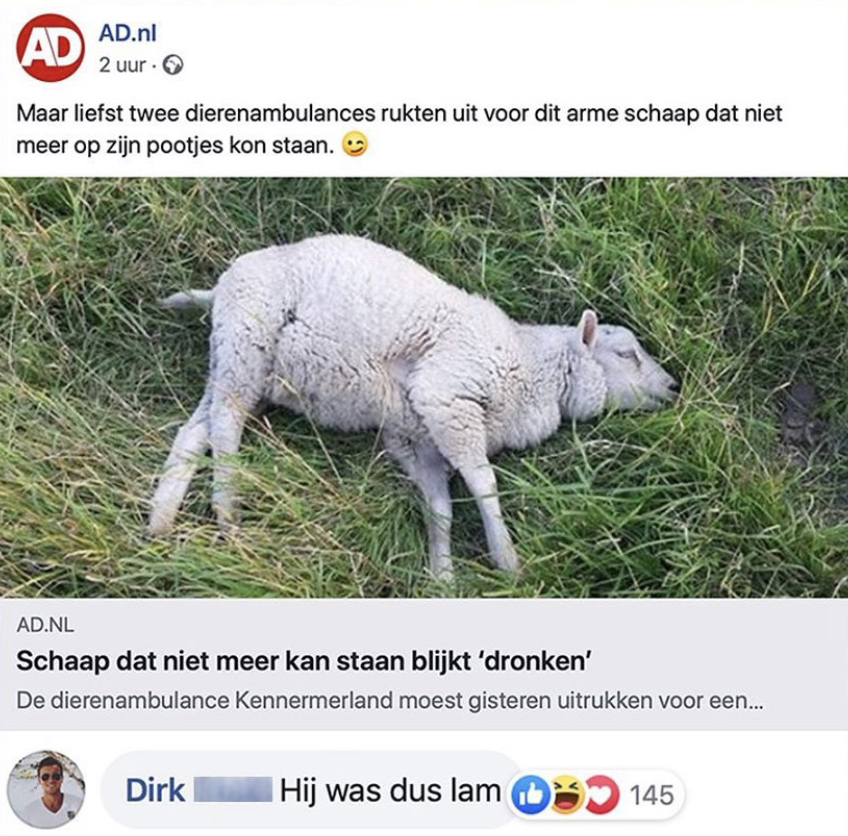Click the laughing haha reaction icon
Image resolution: width=848 pixels, height=836 pixels.
[x=566, y=794]
